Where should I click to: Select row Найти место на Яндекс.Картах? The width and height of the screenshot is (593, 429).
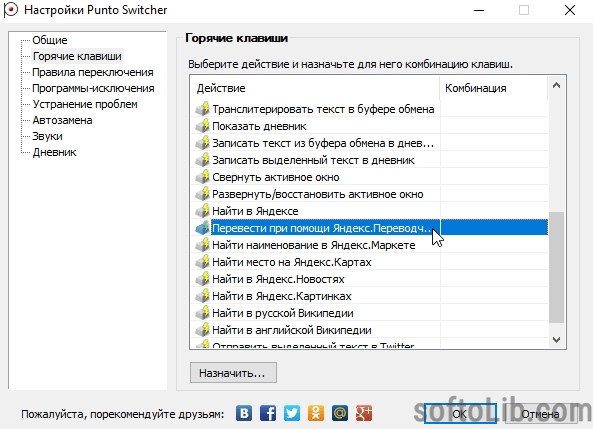pos(369,262)
